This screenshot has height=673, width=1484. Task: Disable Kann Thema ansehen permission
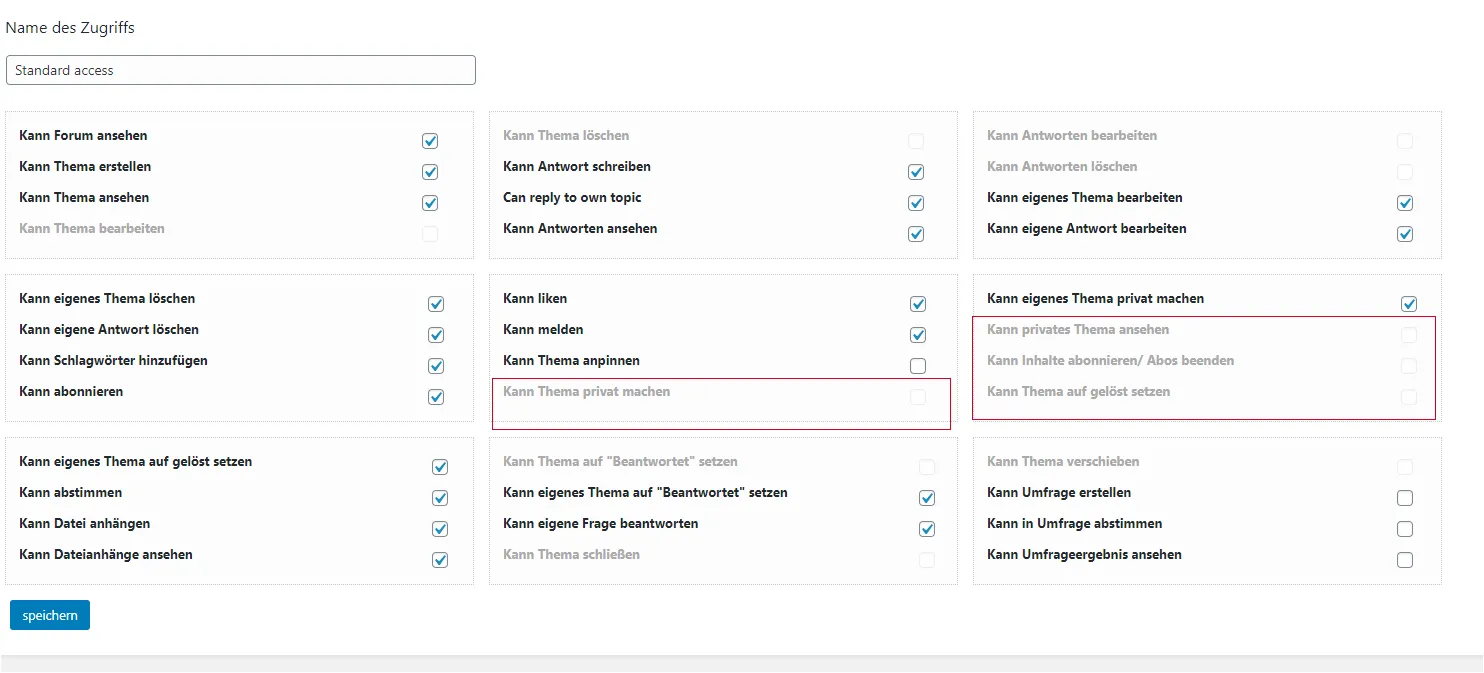tap(430, 203)
